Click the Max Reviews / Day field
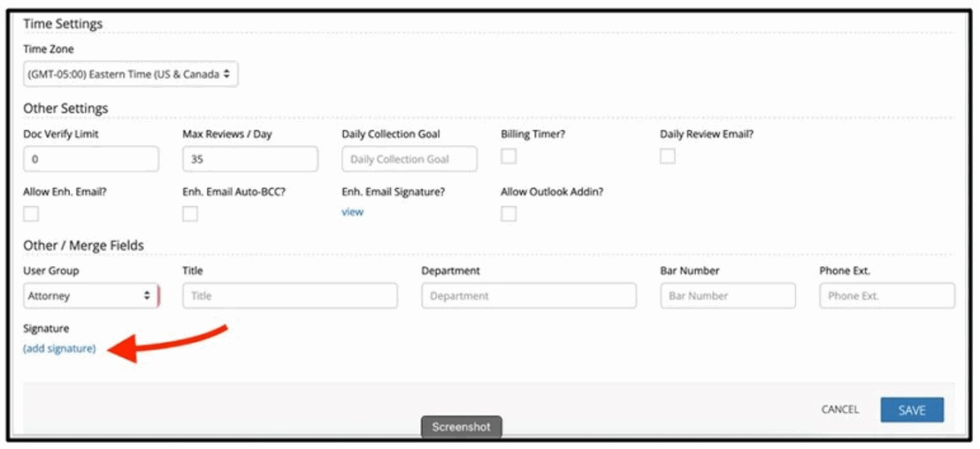980x449 pixels. tap(250, 159)
